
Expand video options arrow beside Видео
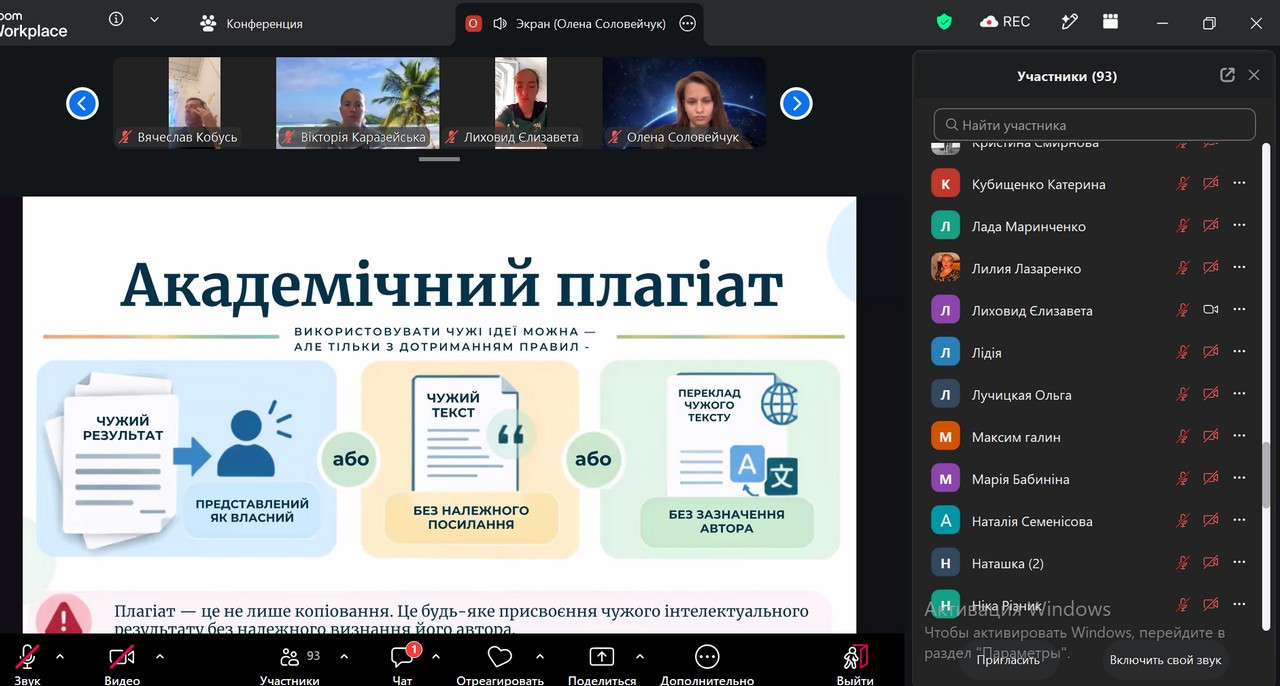pos(159,657)
